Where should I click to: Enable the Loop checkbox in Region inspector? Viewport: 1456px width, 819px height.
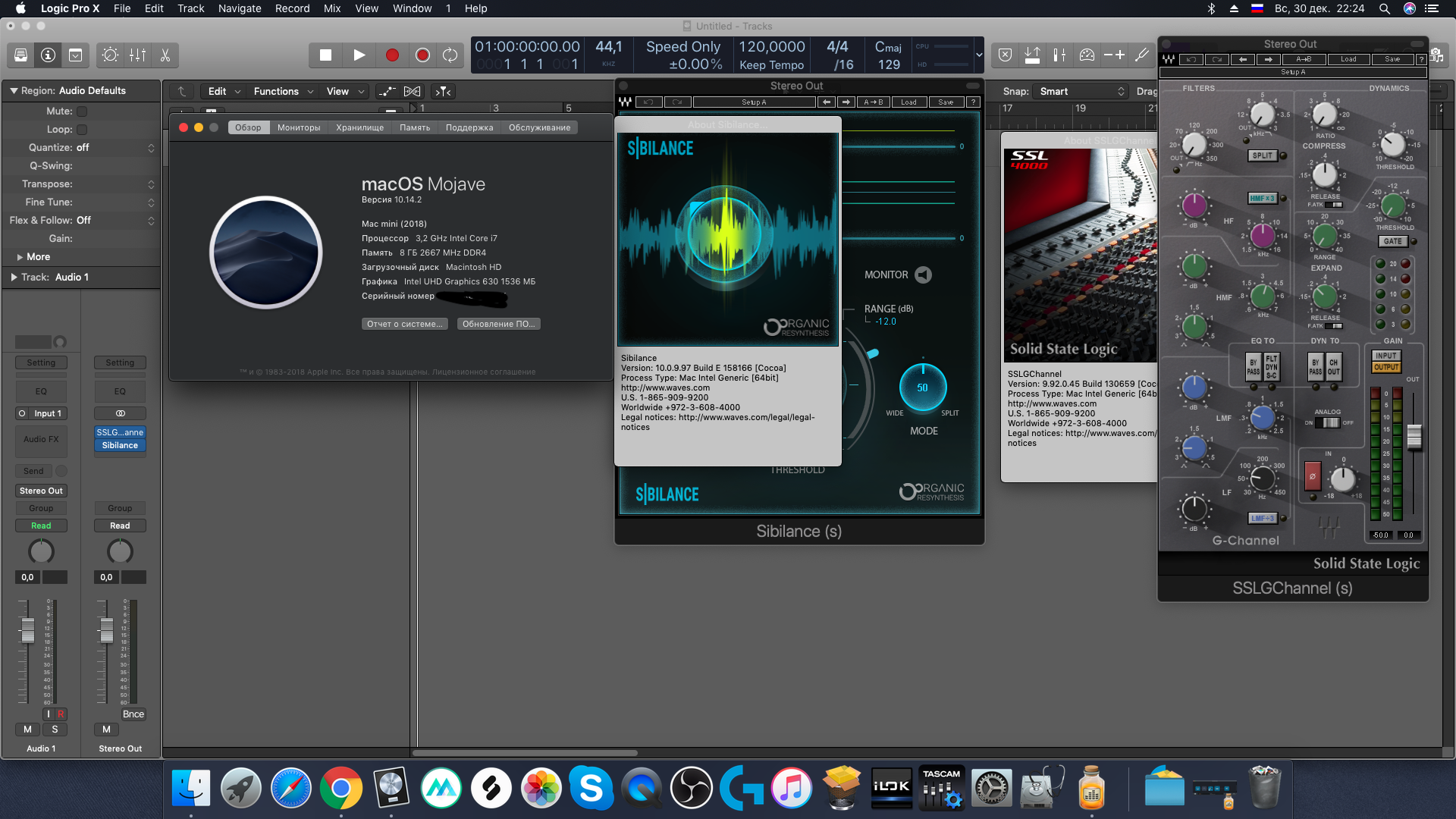pos(82,130)
